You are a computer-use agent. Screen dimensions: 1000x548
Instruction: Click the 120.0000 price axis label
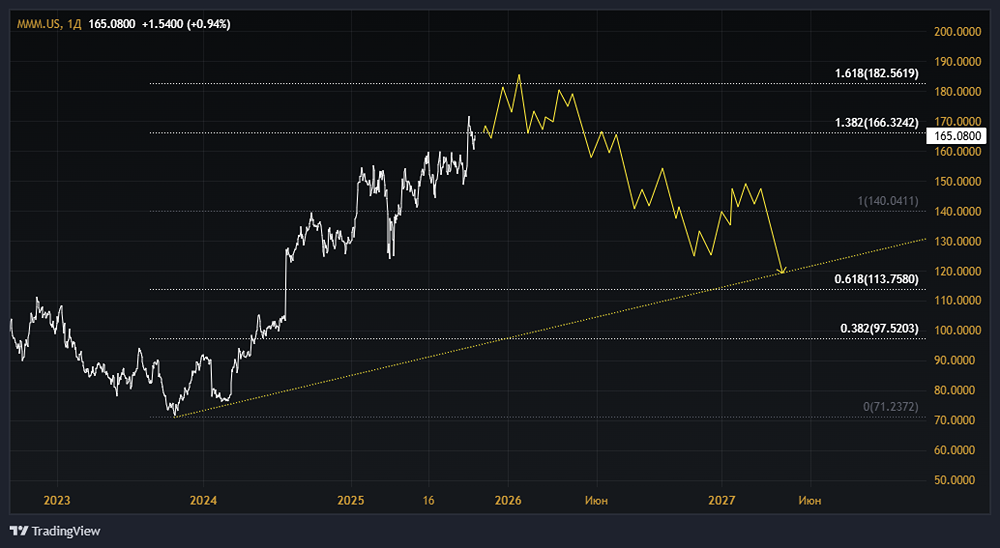[957, 271]
